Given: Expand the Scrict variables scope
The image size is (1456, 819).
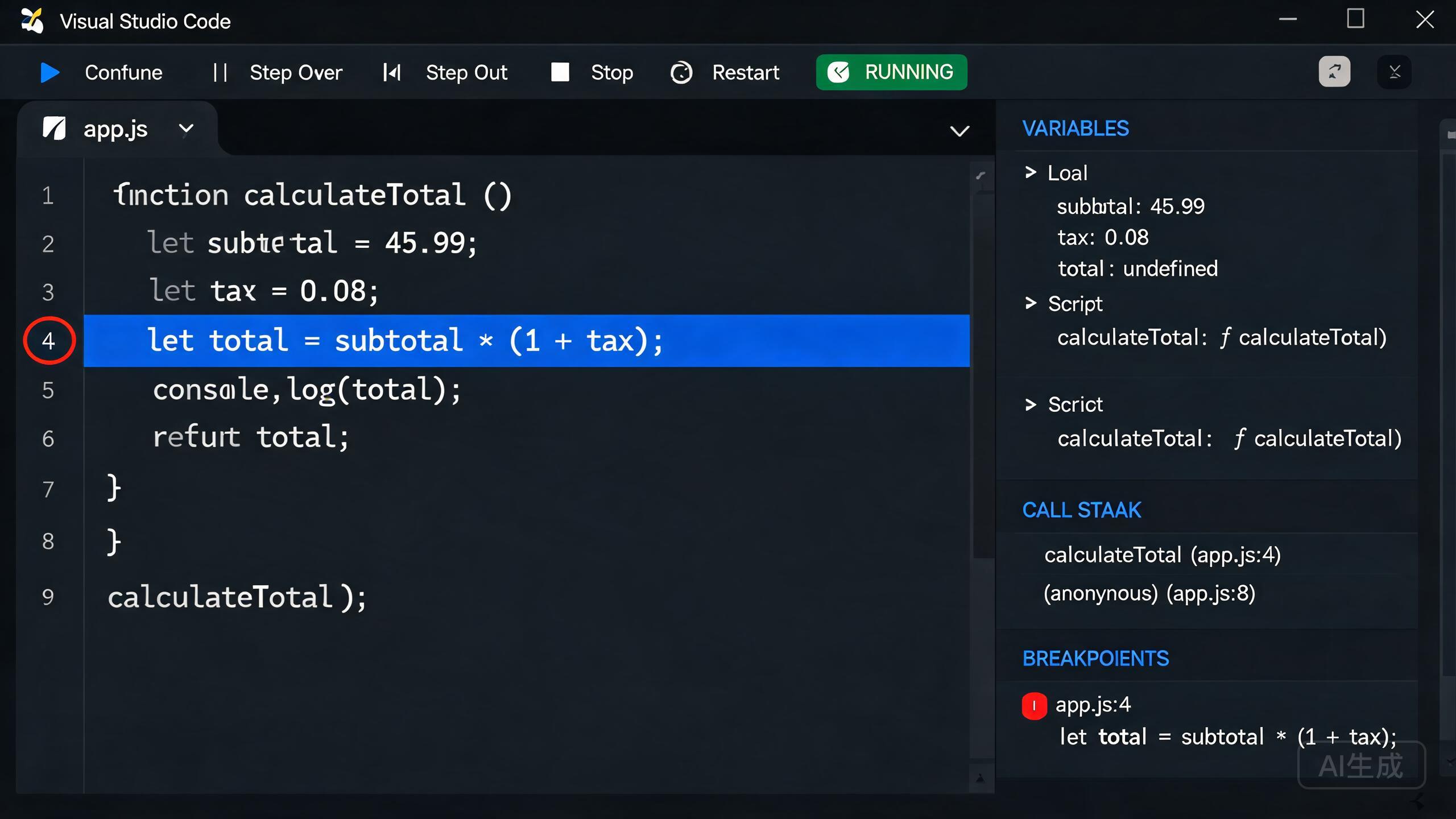Looking at the screenshot, I should [1030, 404].
